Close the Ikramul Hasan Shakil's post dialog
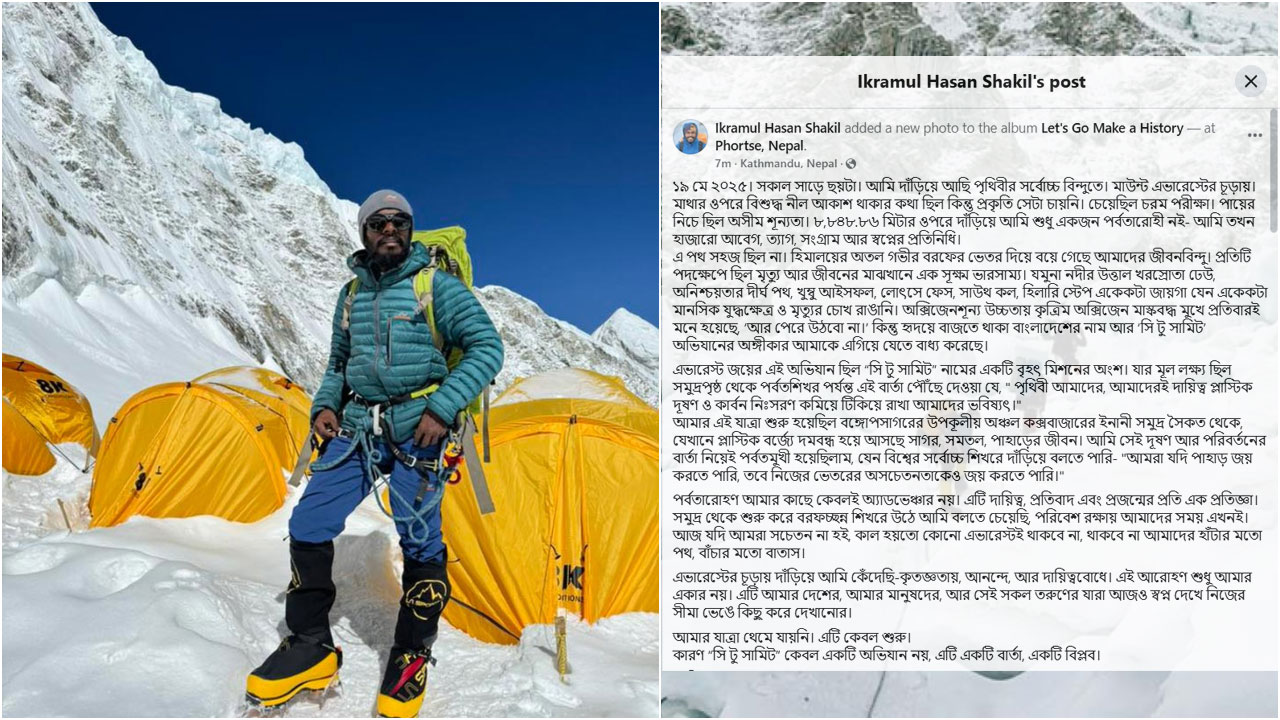Screen dimensions: 1280x720 tap(1250, 81)
